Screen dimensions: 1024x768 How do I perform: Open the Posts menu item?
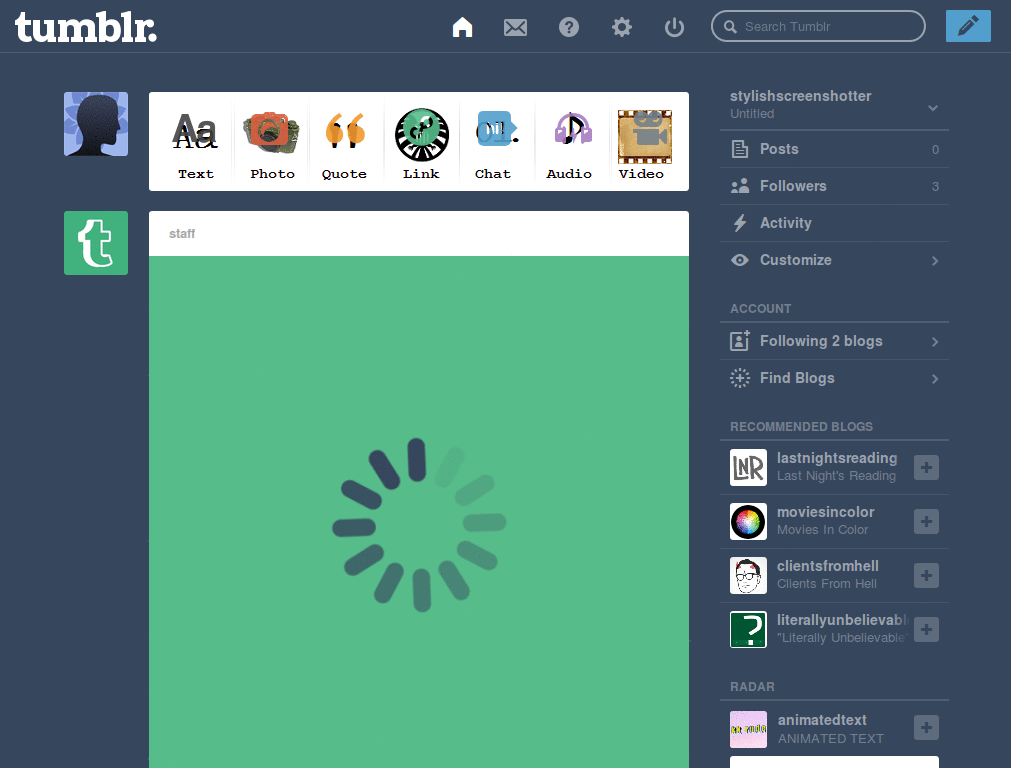click(834, 149)
